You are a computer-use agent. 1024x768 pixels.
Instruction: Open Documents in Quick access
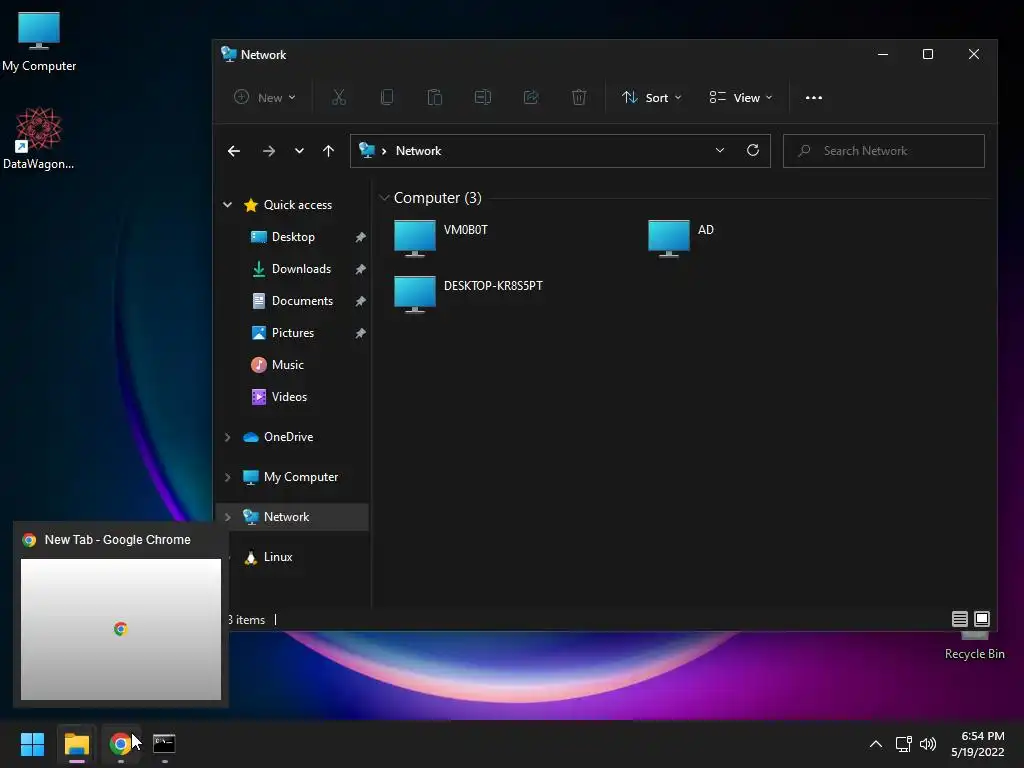[x=302, y=300]
